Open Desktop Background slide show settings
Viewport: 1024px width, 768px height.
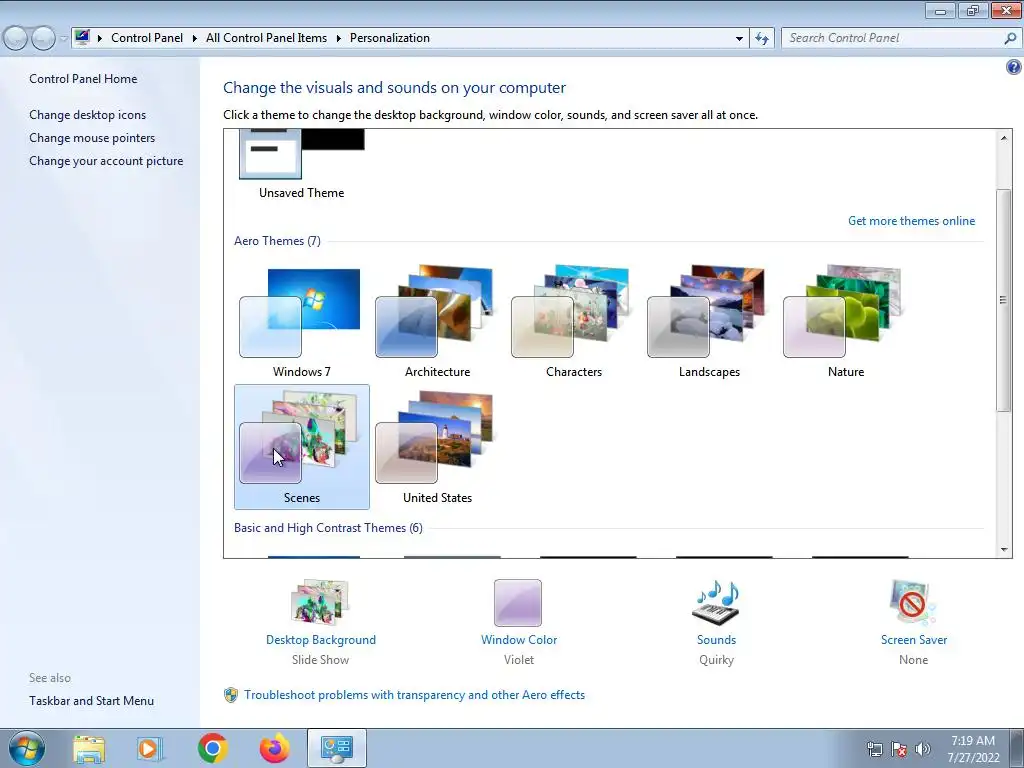point(320,602)
